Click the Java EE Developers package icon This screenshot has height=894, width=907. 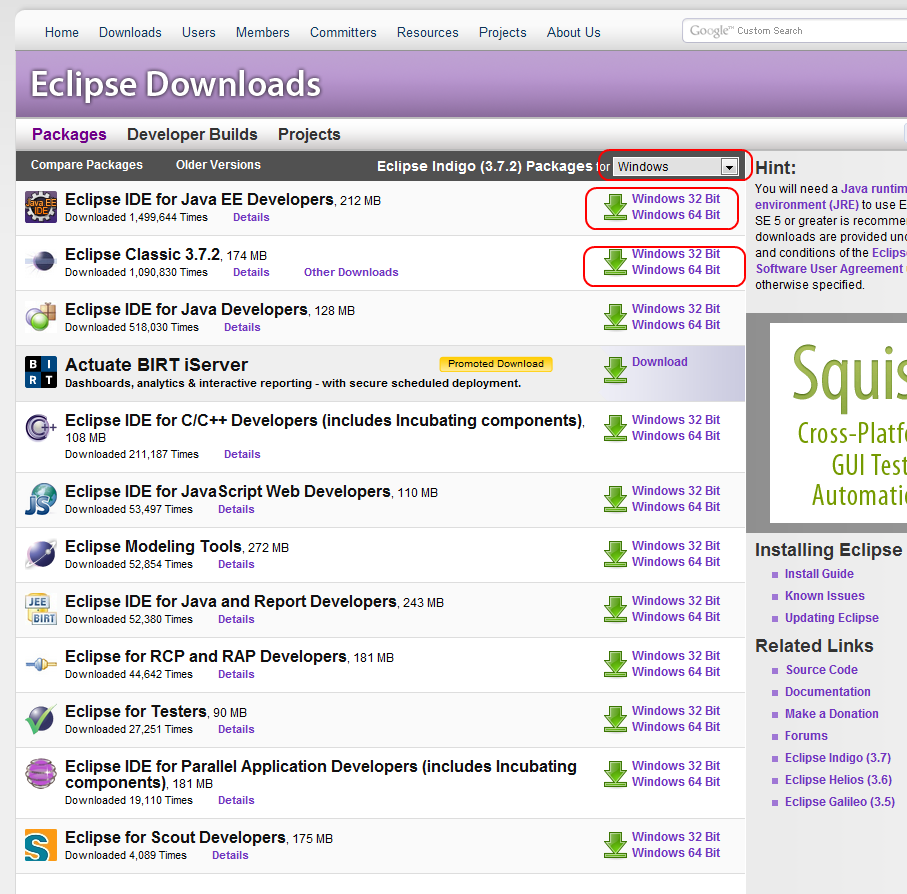pyautogui.click(x=40, y=207)
